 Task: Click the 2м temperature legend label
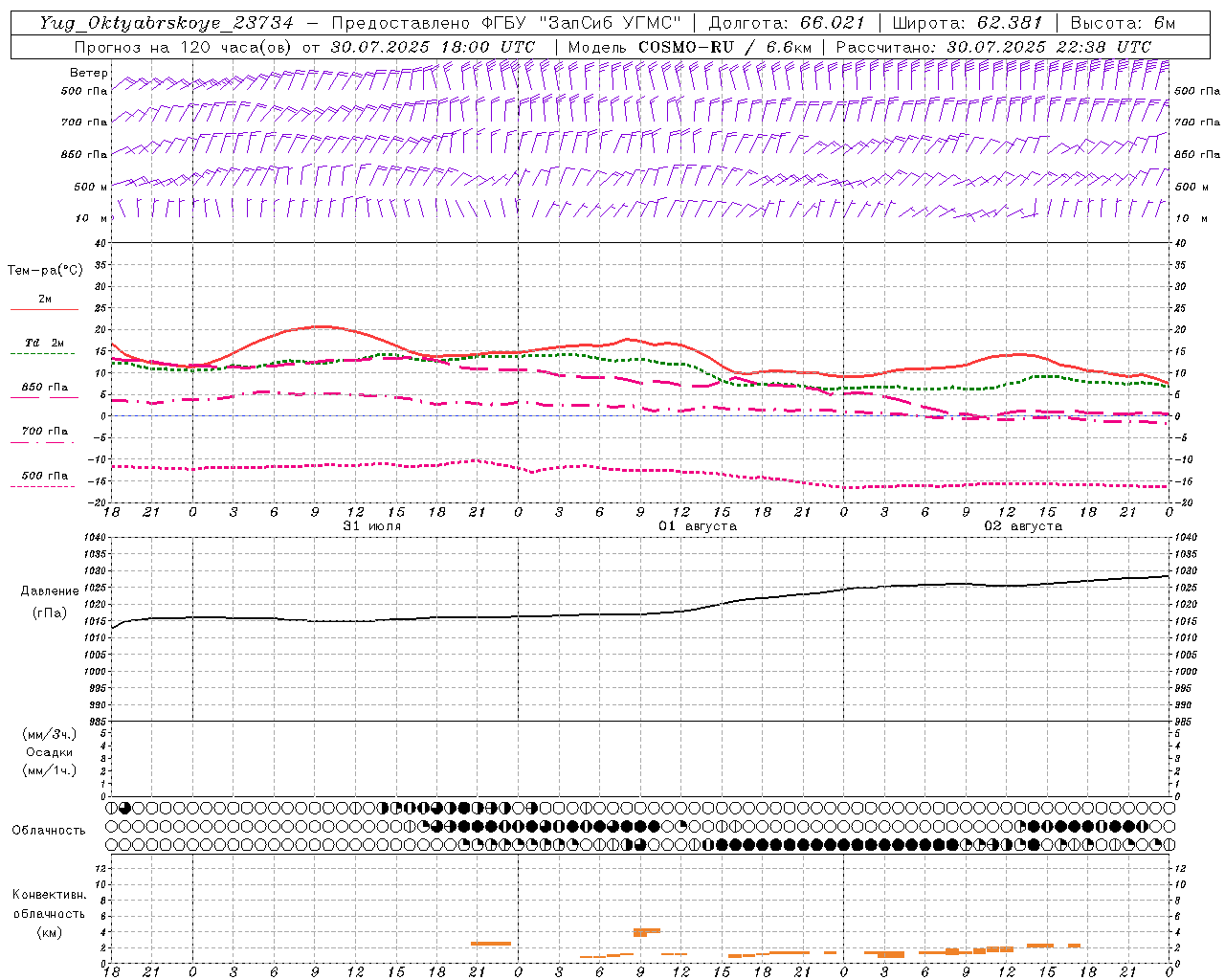point(45,299)
